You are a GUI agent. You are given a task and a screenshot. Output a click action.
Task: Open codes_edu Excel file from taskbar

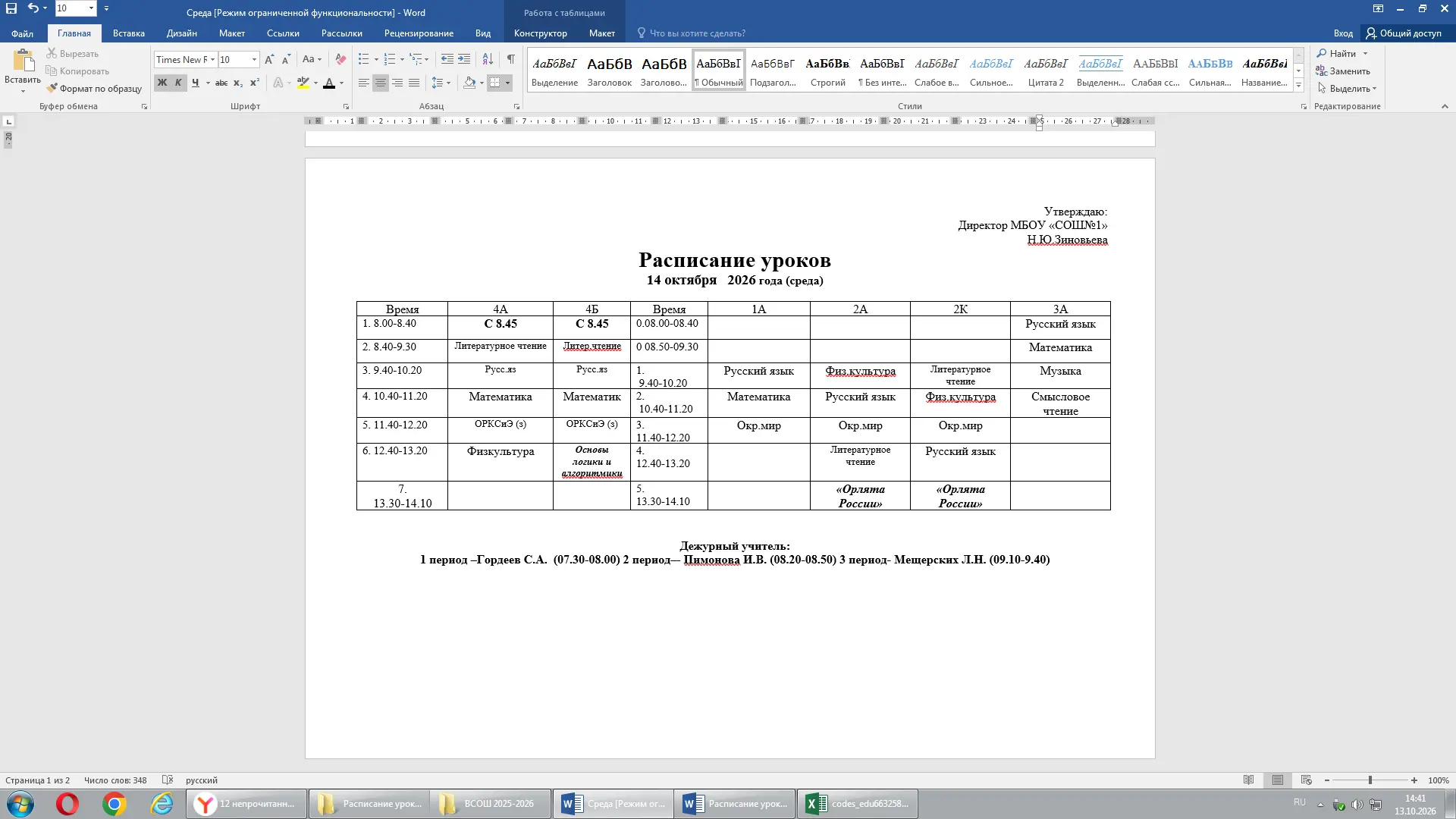tap(858, 804)
